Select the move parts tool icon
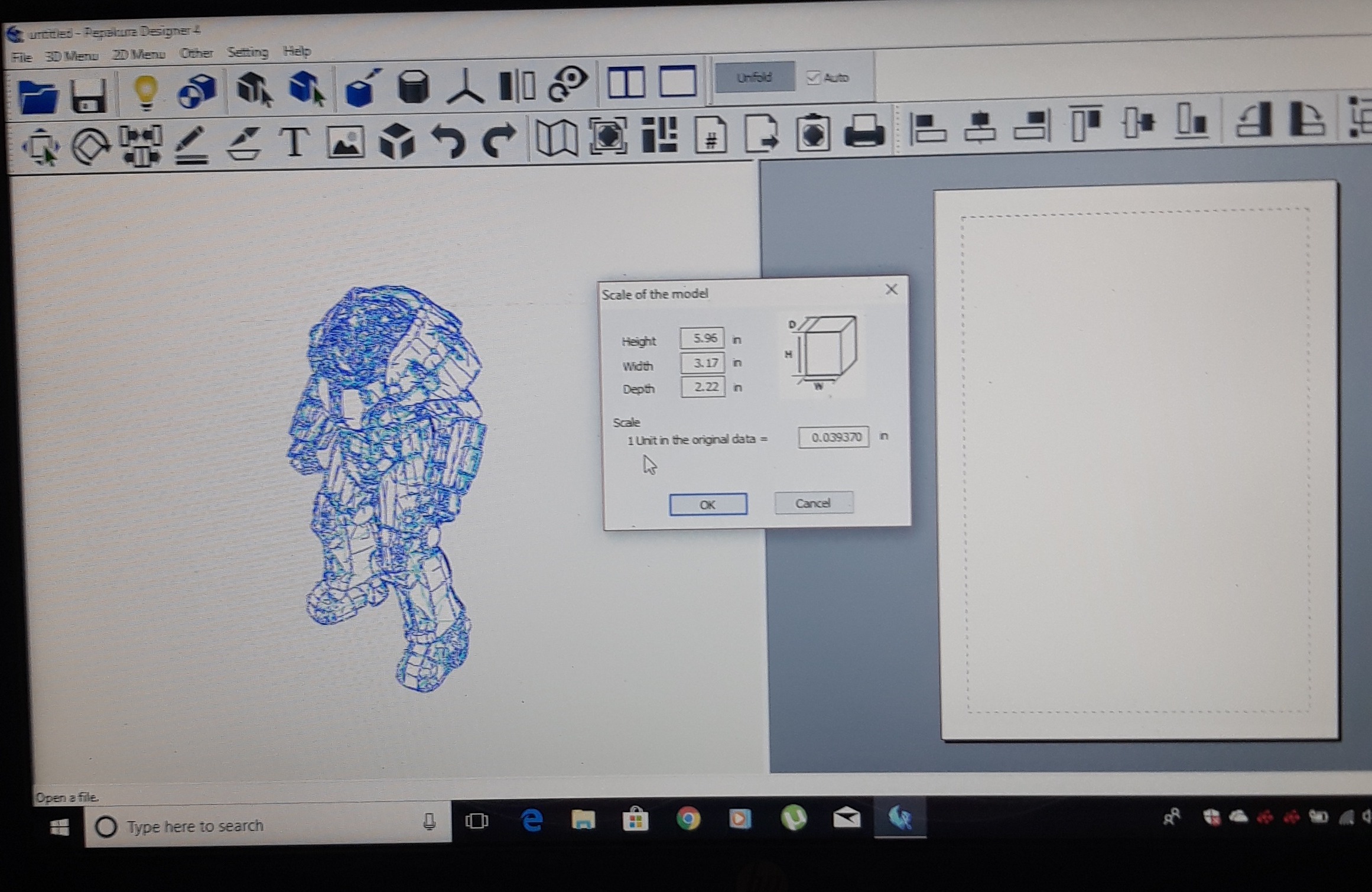The height and width of the screenshot is (892, 1372). point(40,146)
